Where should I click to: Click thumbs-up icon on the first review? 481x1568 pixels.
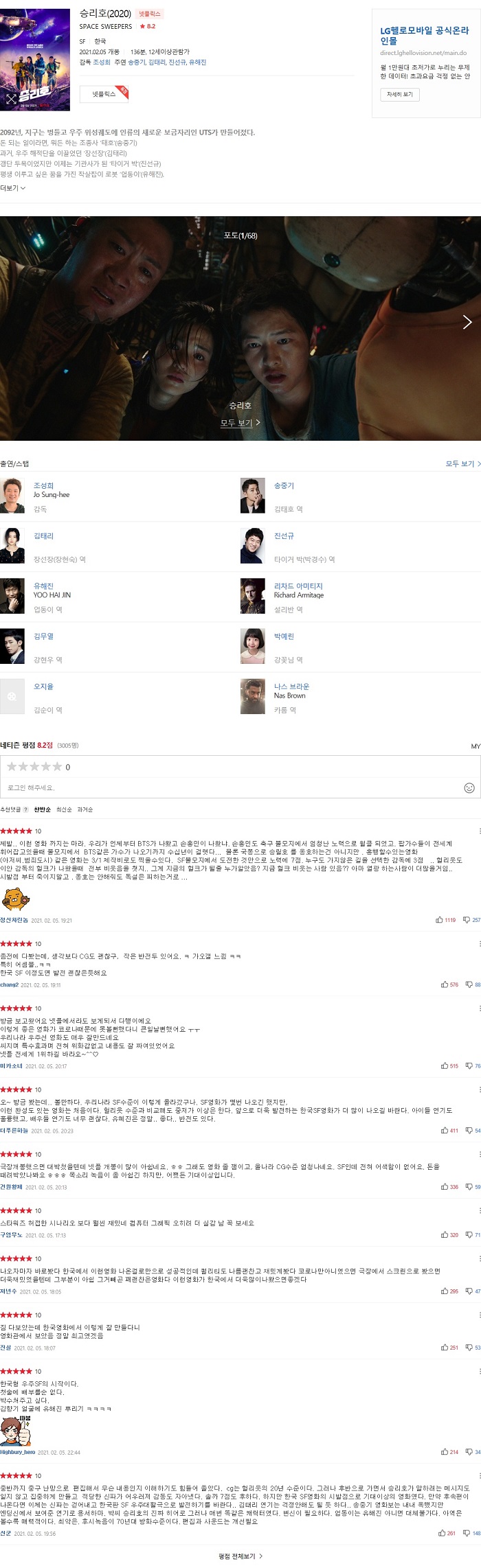click(x=439, y=920)
